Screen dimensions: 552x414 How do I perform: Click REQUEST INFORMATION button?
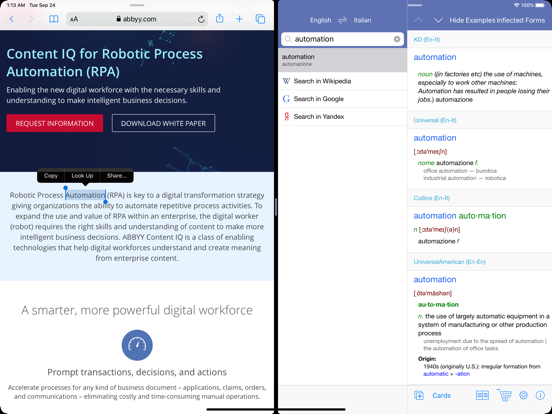coord(55,123)
